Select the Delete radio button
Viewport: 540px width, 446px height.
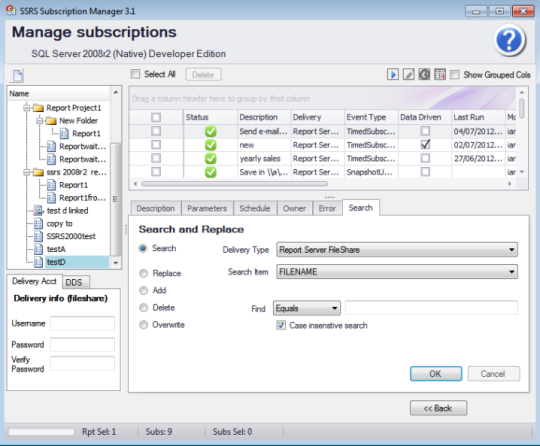point(143,308)
